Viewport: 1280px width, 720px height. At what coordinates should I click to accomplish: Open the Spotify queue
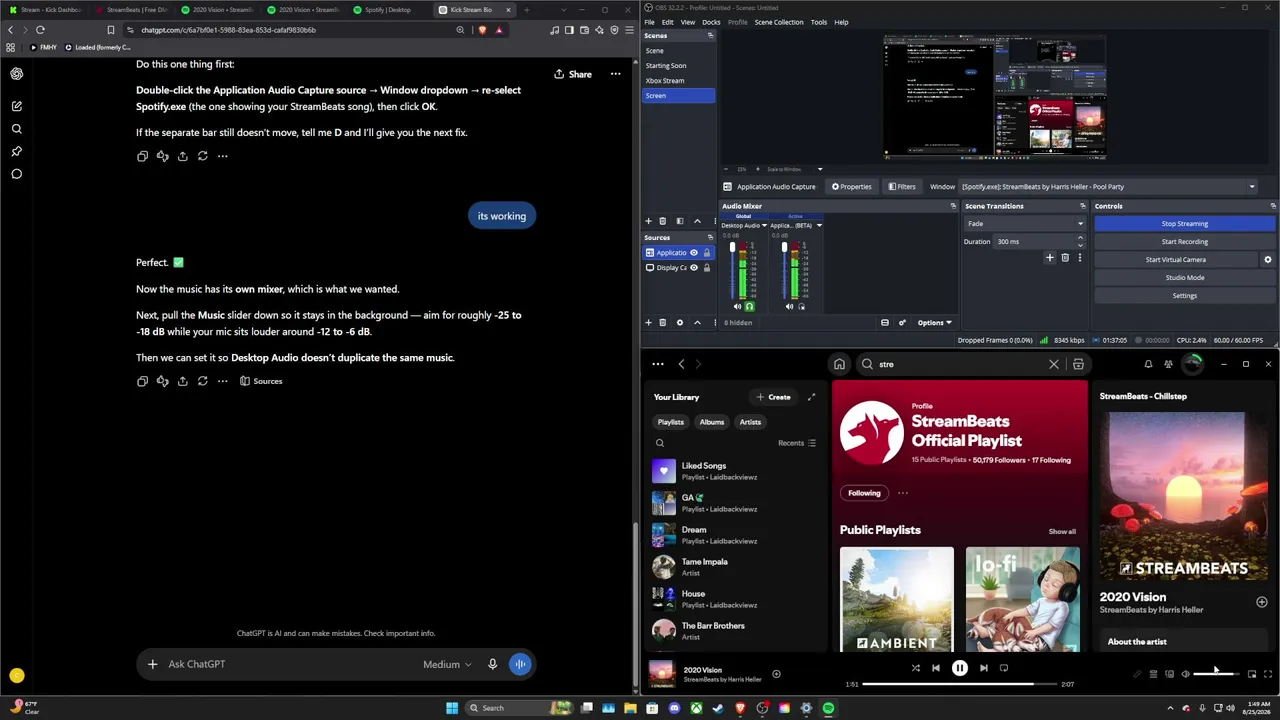(x=1153, y=674)
